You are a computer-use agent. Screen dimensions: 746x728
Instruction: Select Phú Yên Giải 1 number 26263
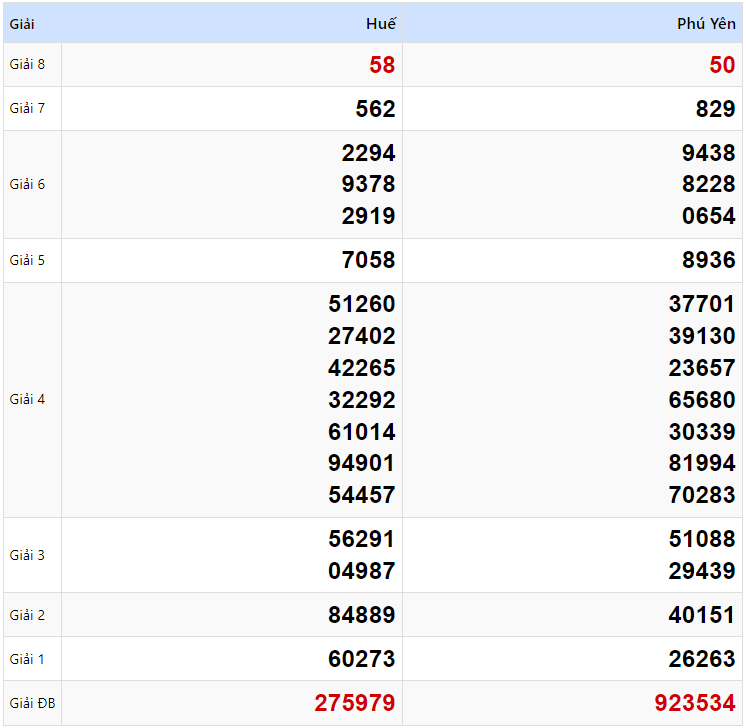(702, 660)
